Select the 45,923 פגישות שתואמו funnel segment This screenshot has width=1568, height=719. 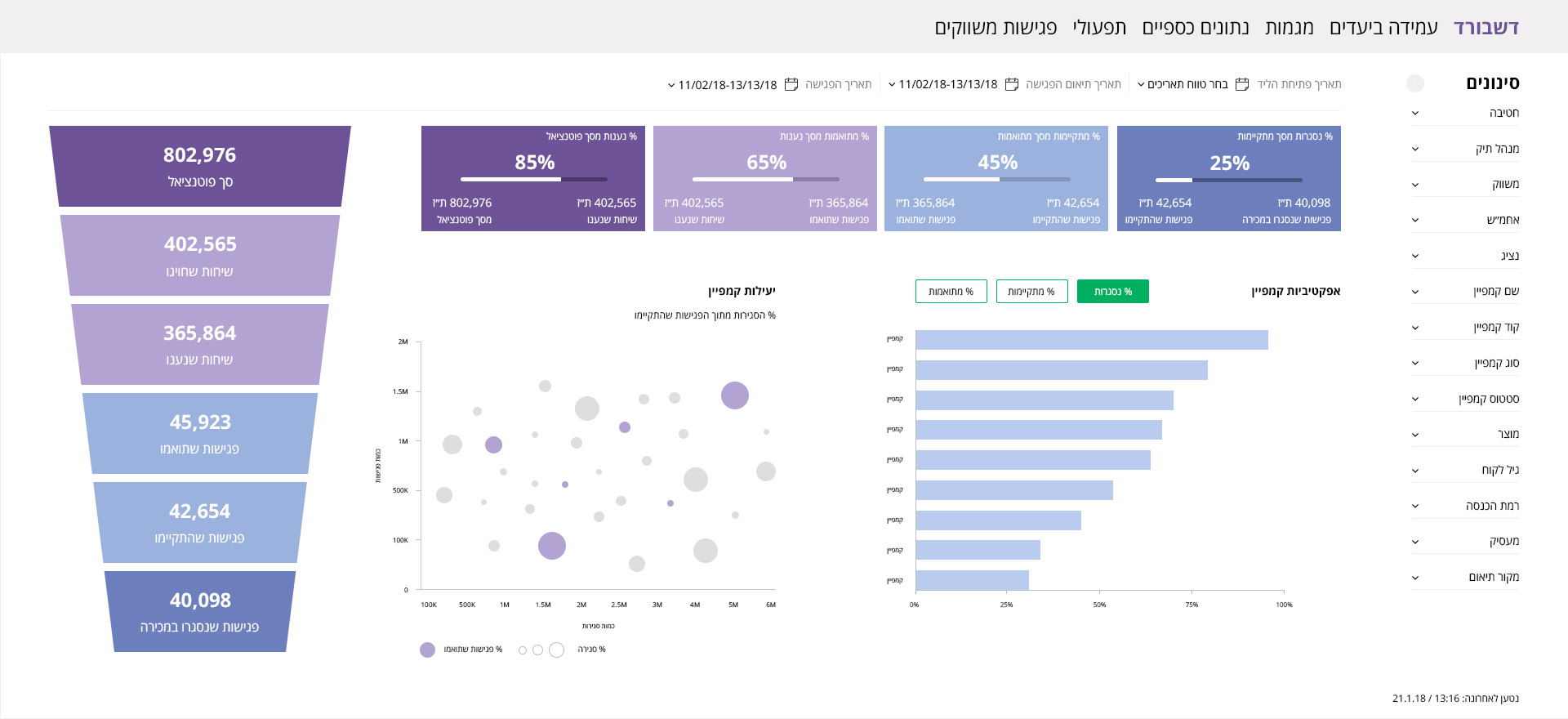click(200, 433)
